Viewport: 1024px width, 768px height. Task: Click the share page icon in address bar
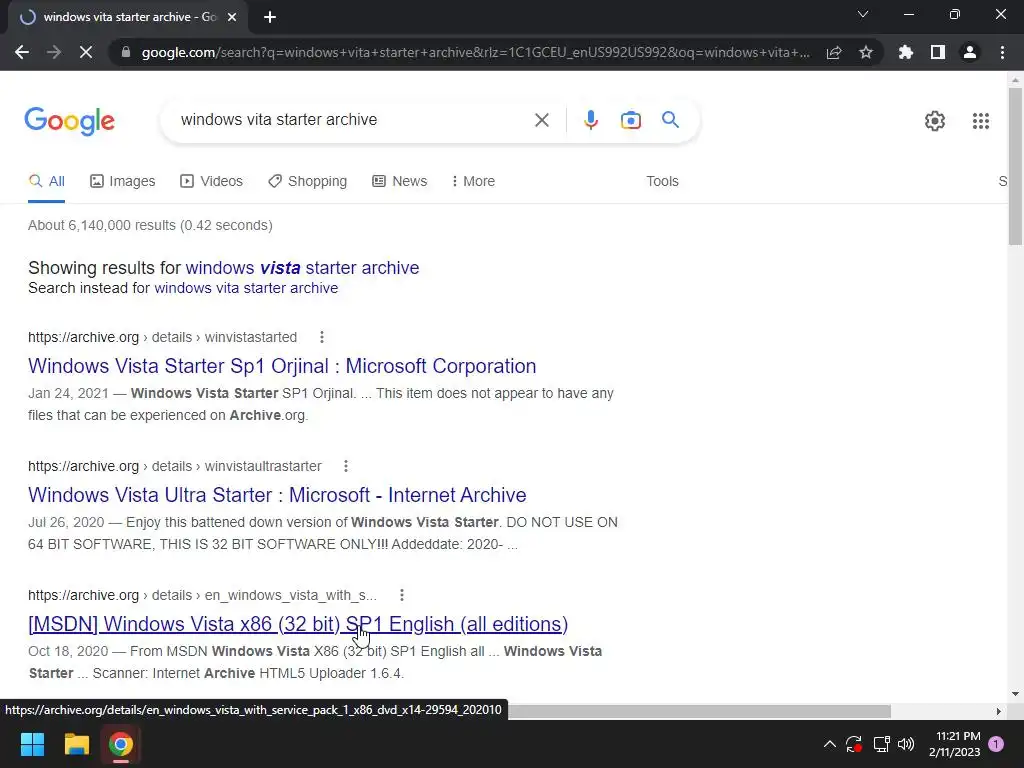834,52
